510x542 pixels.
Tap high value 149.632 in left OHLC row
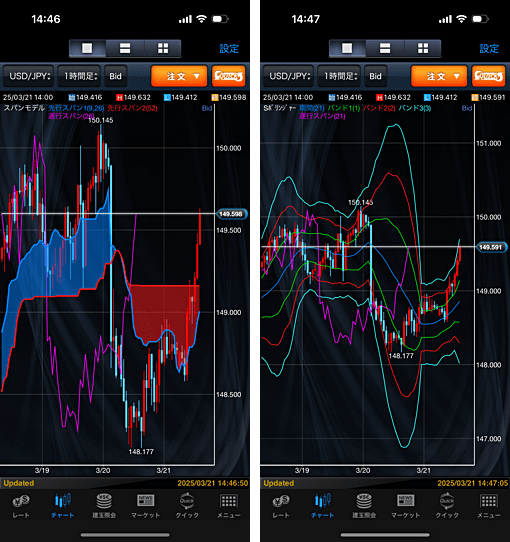click(137, 97)
